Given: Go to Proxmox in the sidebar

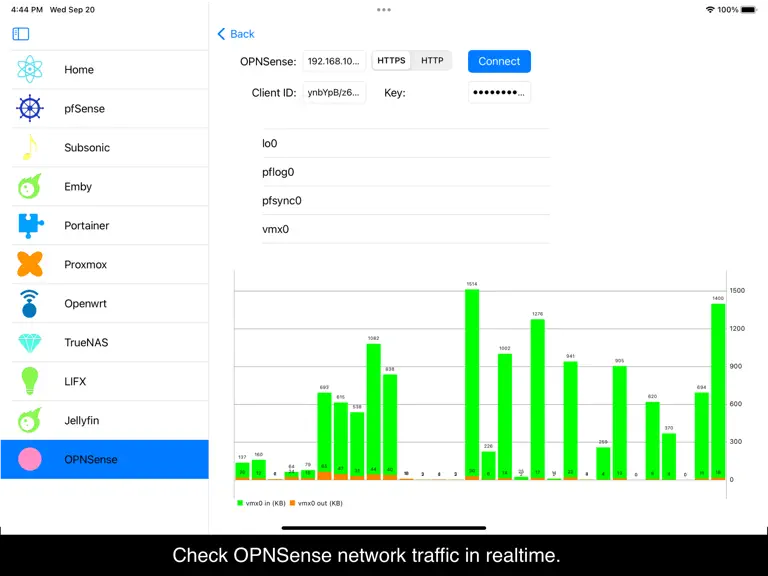Looking at the screenshot, I should pos(105,264).
